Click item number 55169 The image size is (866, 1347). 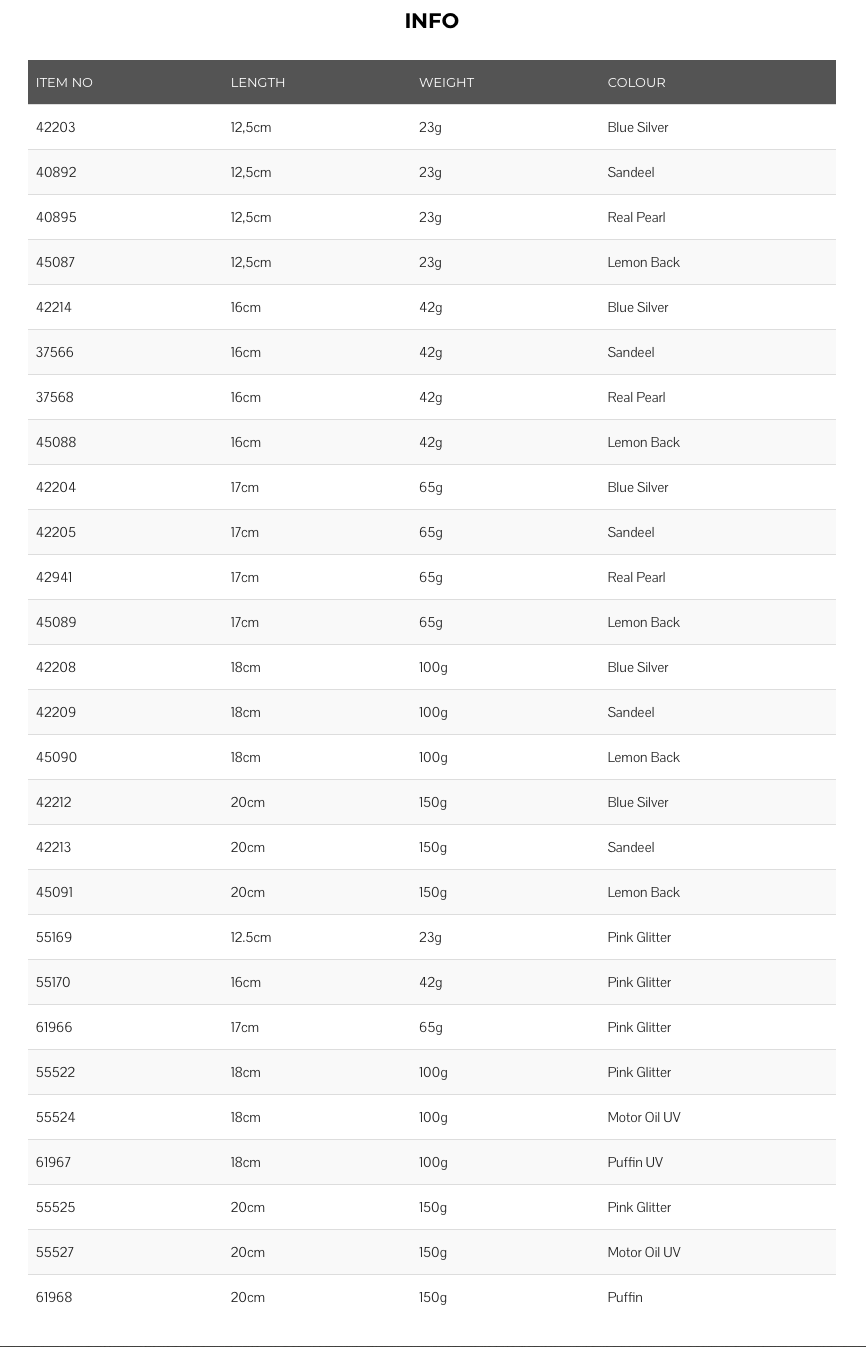coord(54,937)
